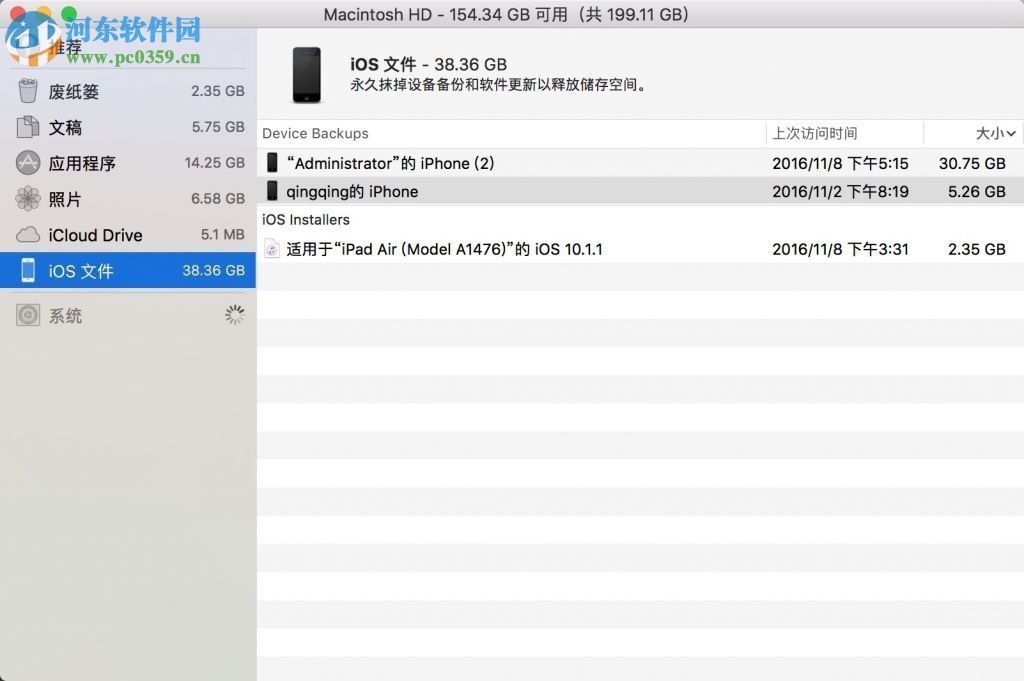
Task: Click the Documents (文稿) sidebar icon
Action: tap(27, 127)
